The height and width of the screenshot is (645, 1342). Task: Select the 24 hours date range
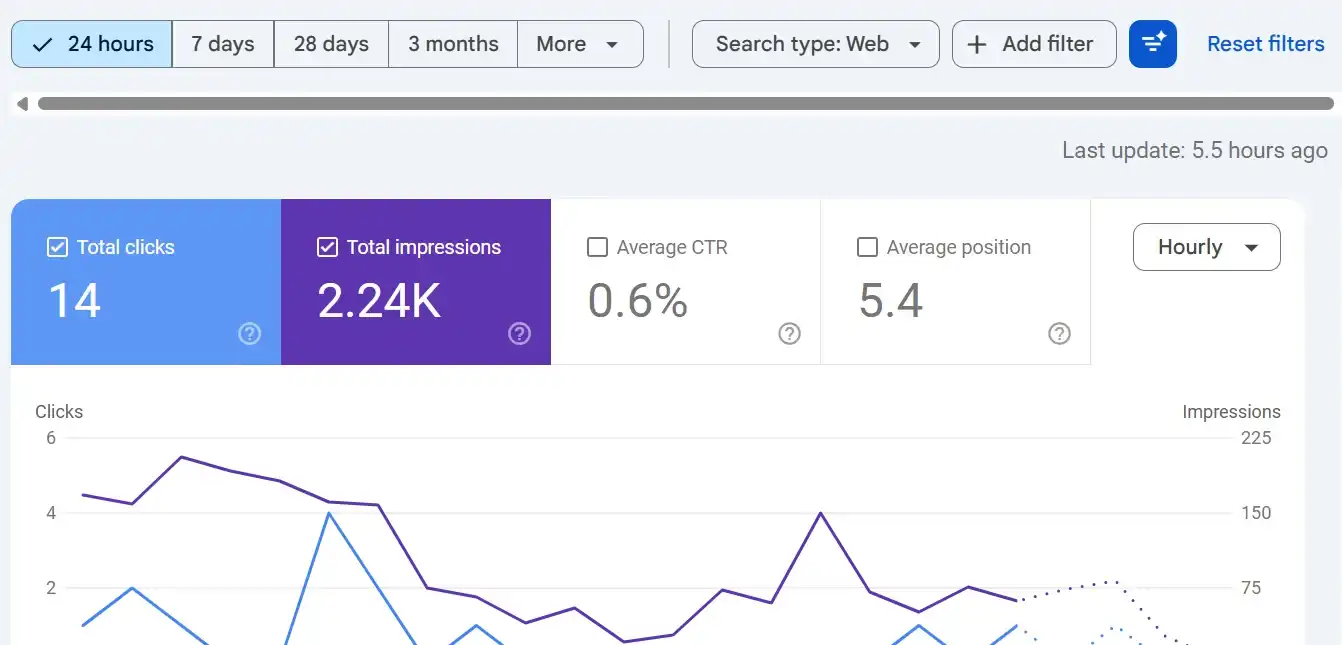tap(92, 44)
